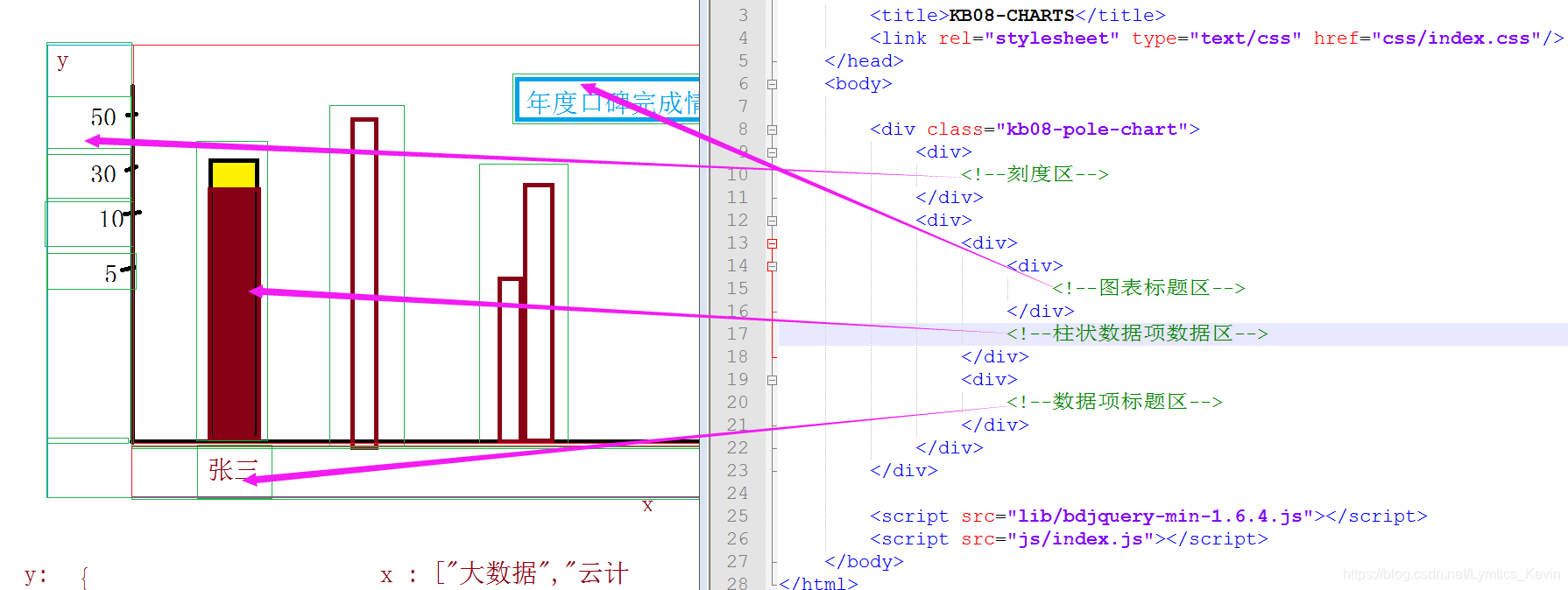
Task: Click the opening <body> tag
Action: (x=858, y=83)
